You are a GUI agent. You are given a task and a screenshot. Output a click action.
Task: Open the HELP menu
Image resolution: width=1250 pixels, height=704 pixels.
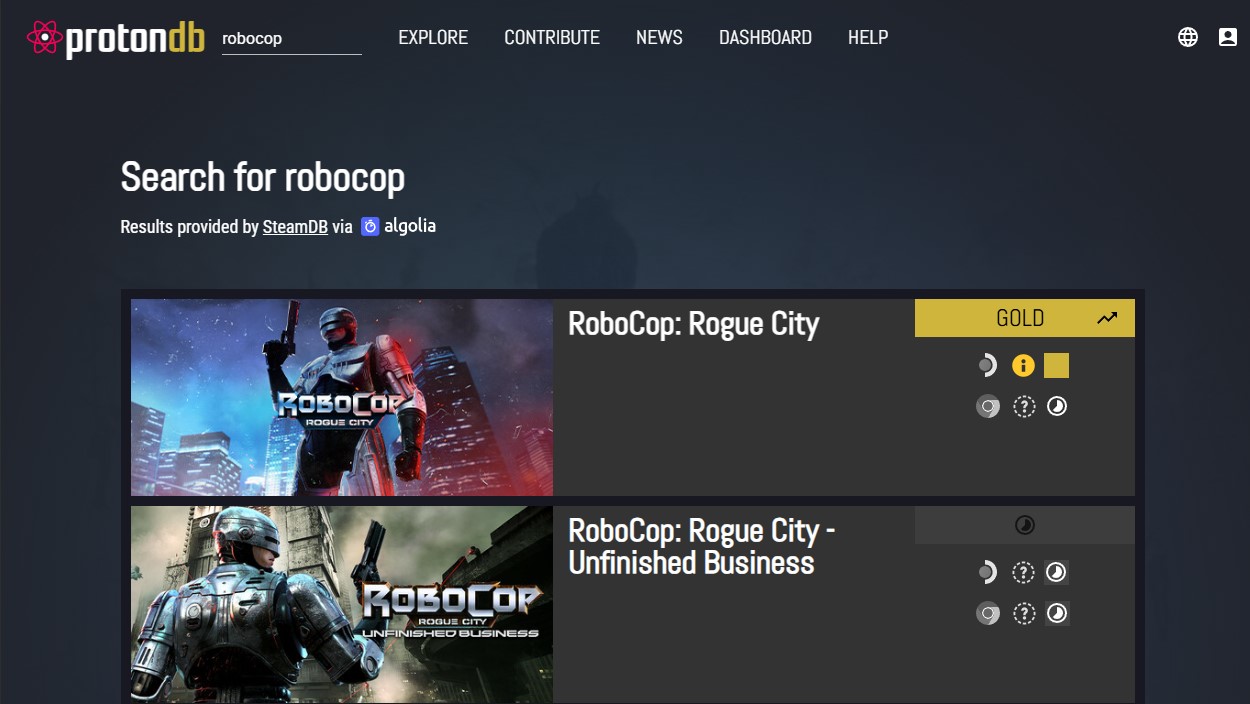click(868, 37)
